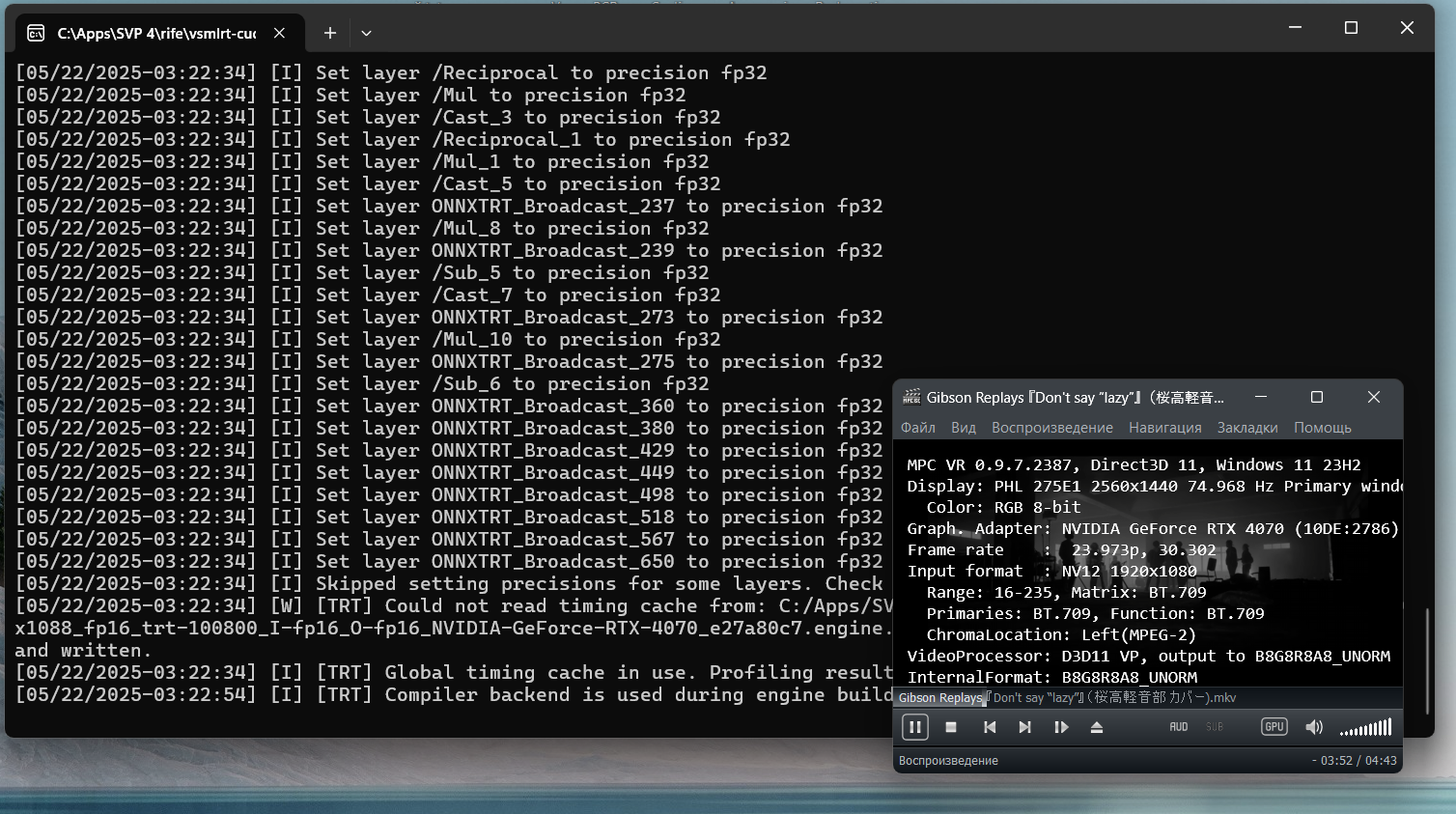Open the Вид menu
The height and width of the screenshot is (814, 1456).
(963, 428)
